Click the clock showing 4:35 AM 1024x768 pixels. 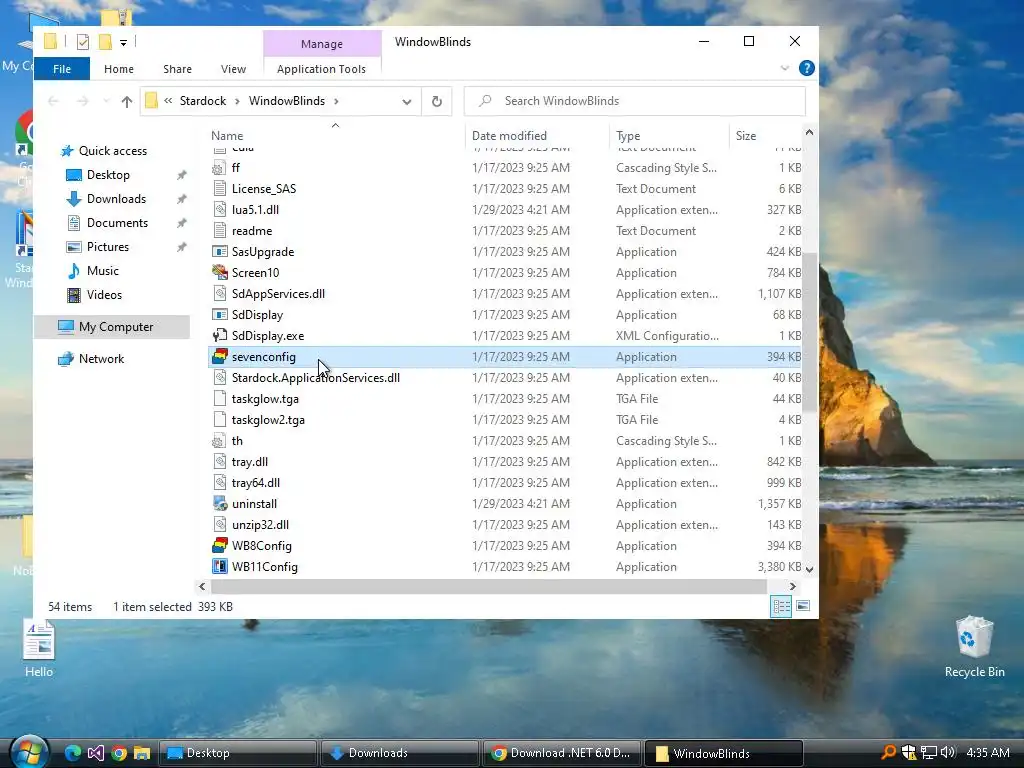pyautogui.click(x=987, y=752)
